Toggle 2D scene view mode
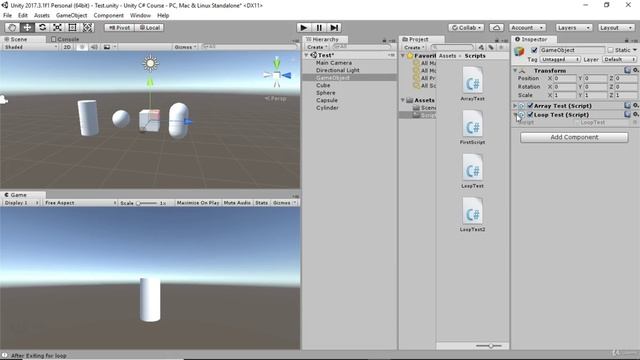The image size is (640, 360). click(67, 47)
